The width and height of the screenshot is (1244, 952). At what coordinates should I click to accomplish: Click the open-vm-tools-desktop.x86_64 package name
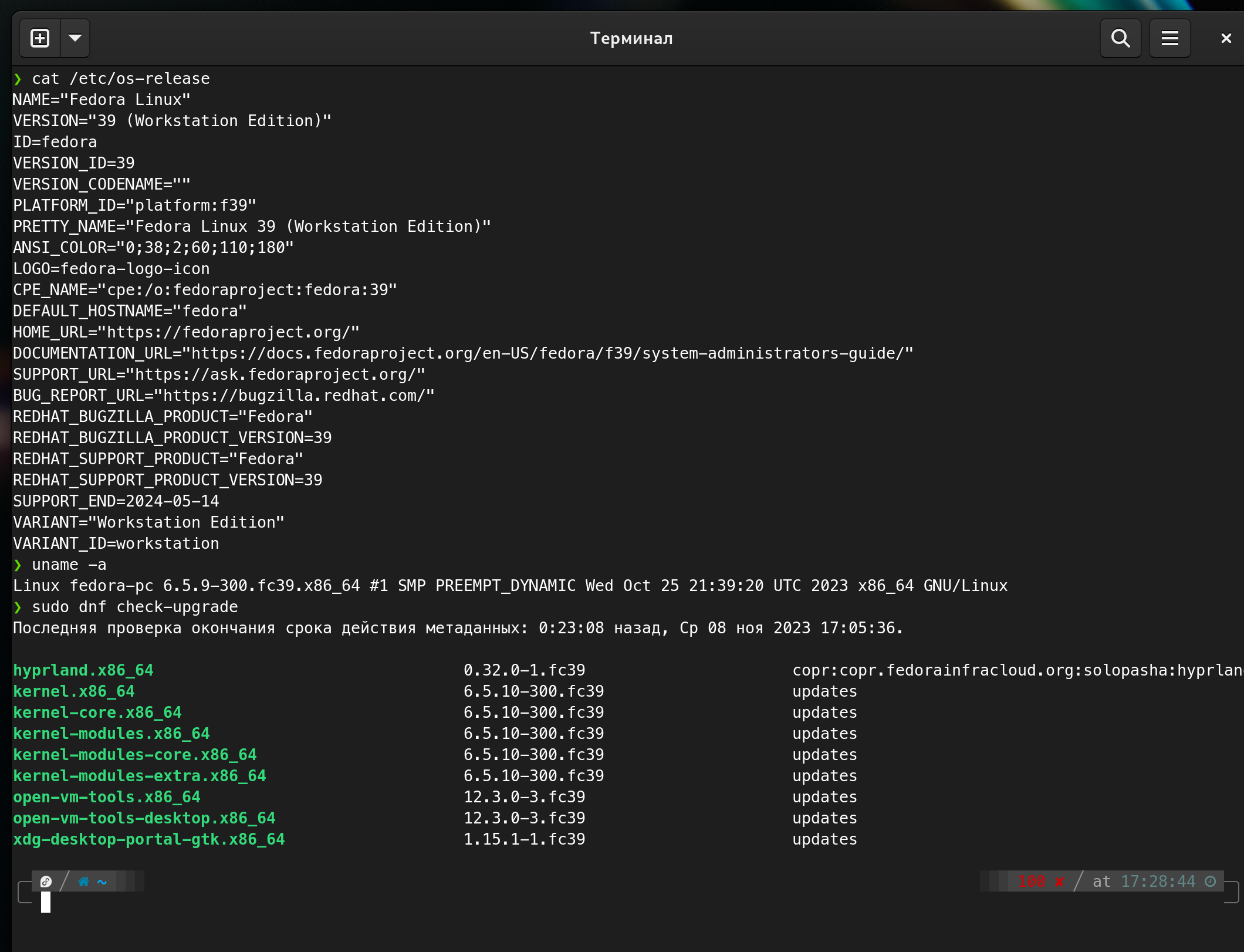click(144, 818)
